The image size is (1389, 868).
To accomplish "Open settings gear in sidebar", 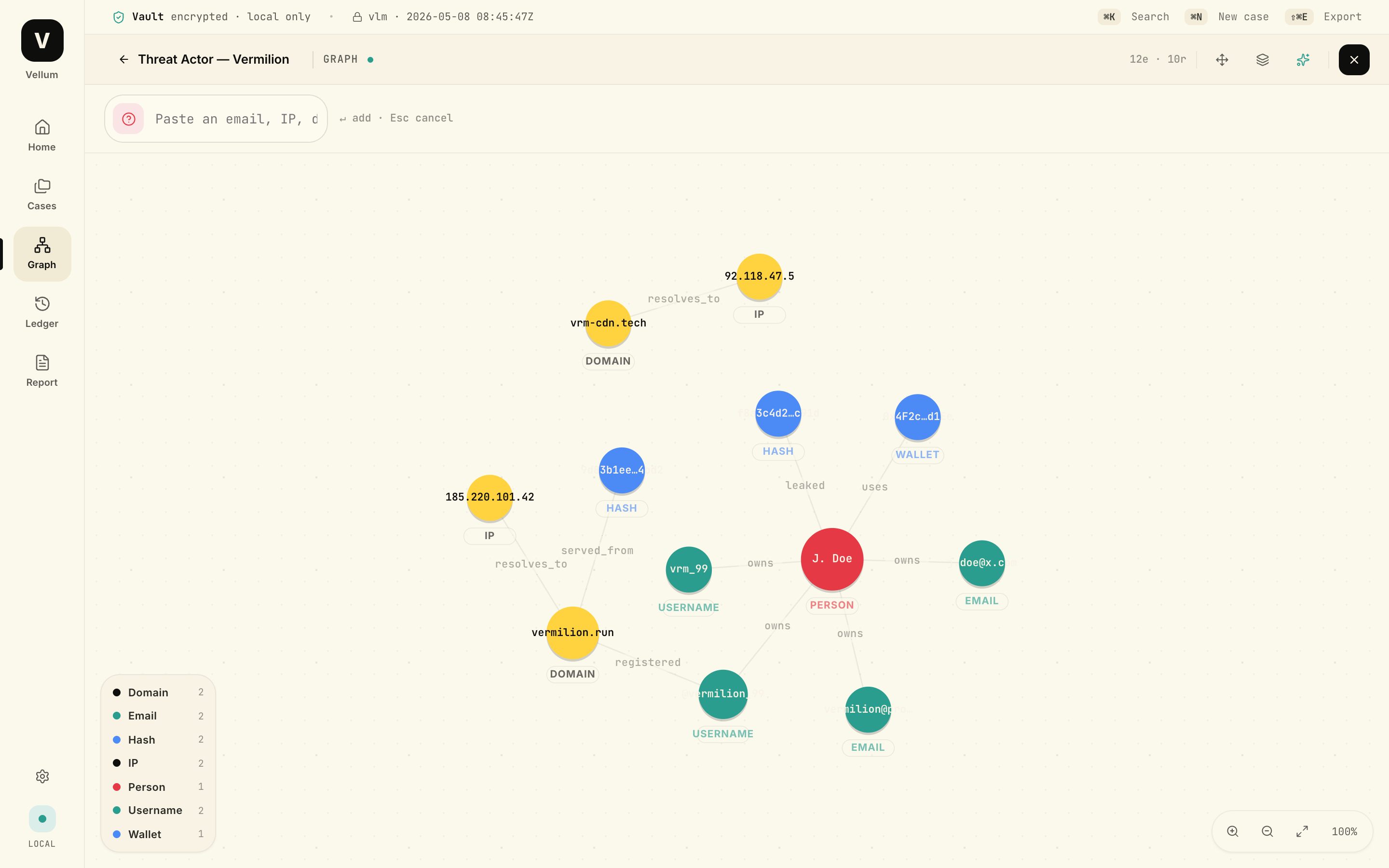I will 42,776.
